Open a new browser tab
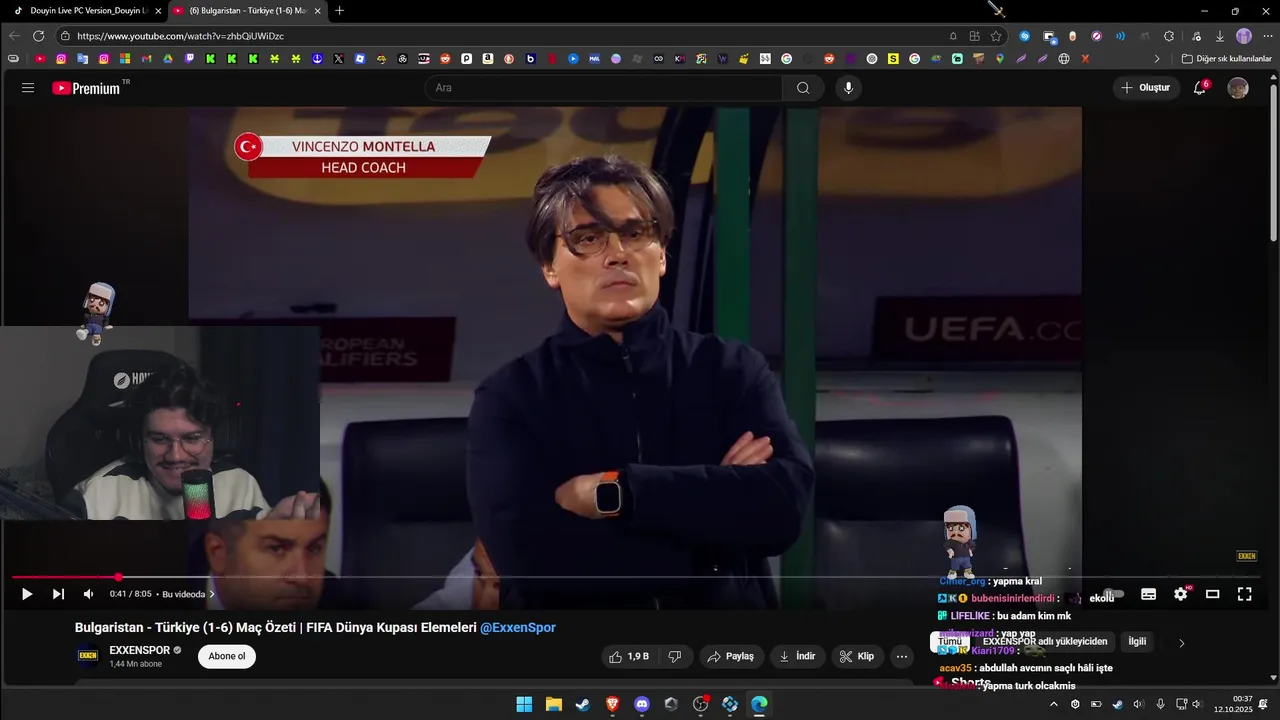1280x720 pixels. click(339, 10)
